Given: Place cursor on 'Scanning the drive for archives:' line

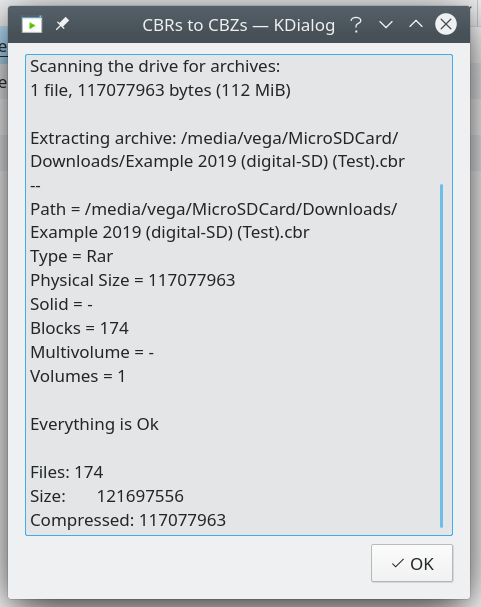Looking at the screenshot, I should tap(155, 67).
